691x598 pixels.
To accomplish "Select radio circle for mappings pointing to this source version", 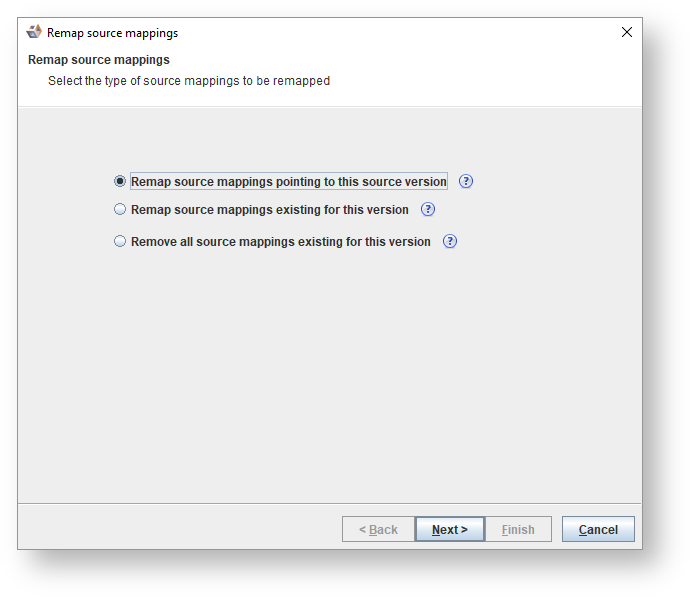I will 121,182.
